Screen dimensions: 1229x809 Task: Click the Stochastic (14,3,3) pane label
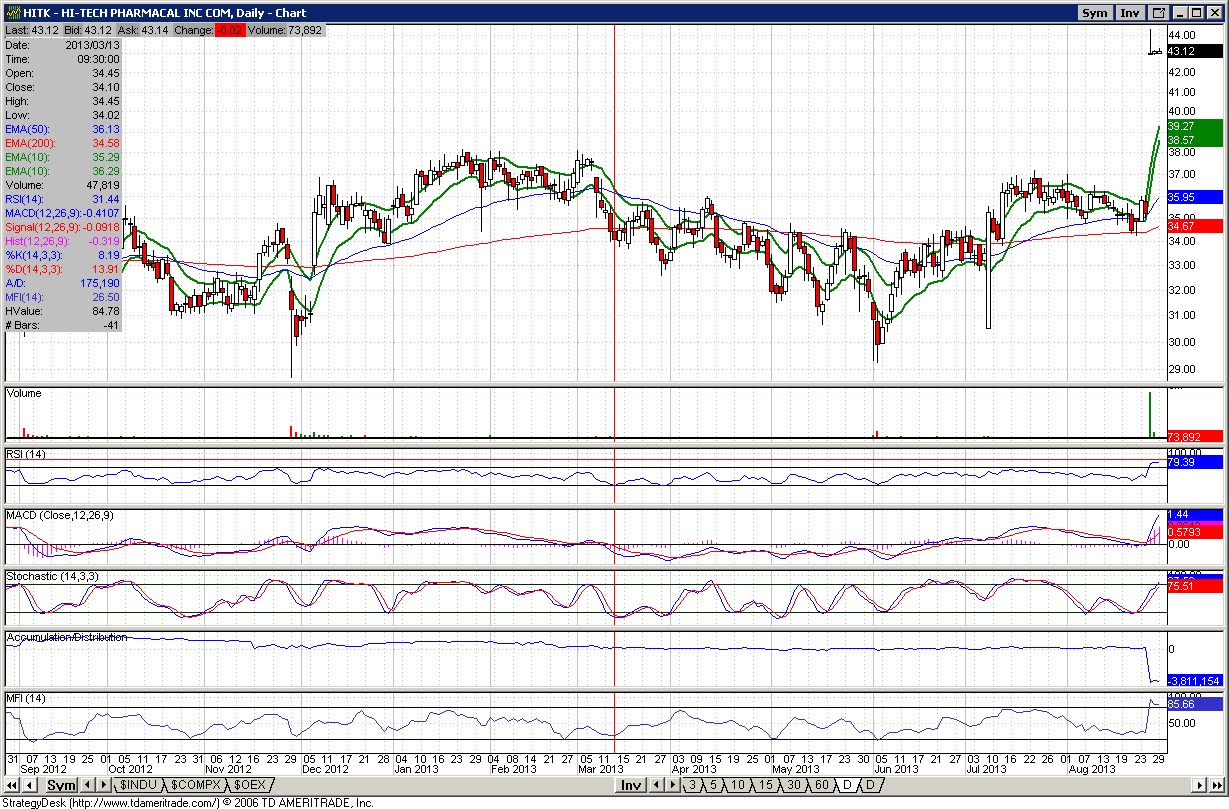[51, 577]
